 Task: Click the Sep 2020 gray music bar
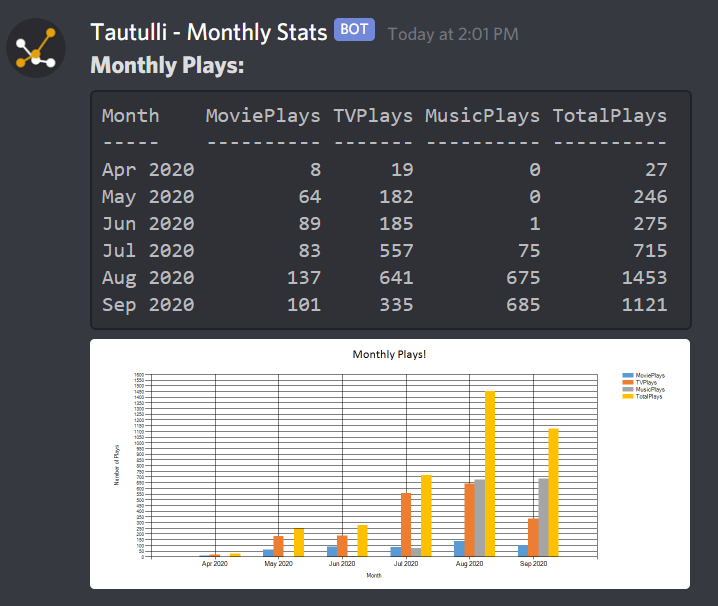(x=543, y=518)
